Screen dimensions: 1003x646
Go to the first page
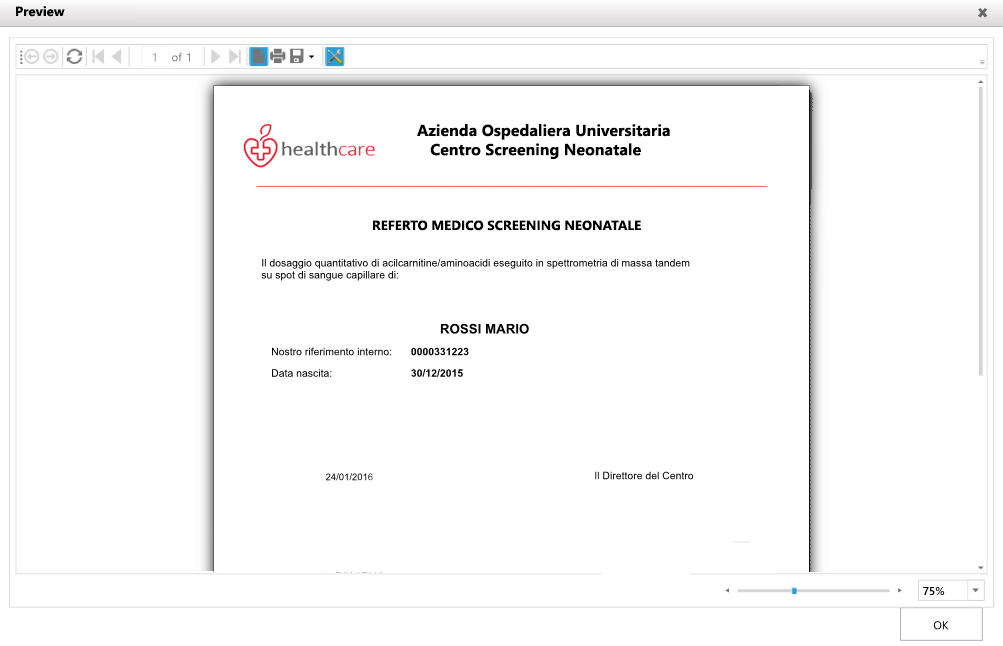point(98,57)
